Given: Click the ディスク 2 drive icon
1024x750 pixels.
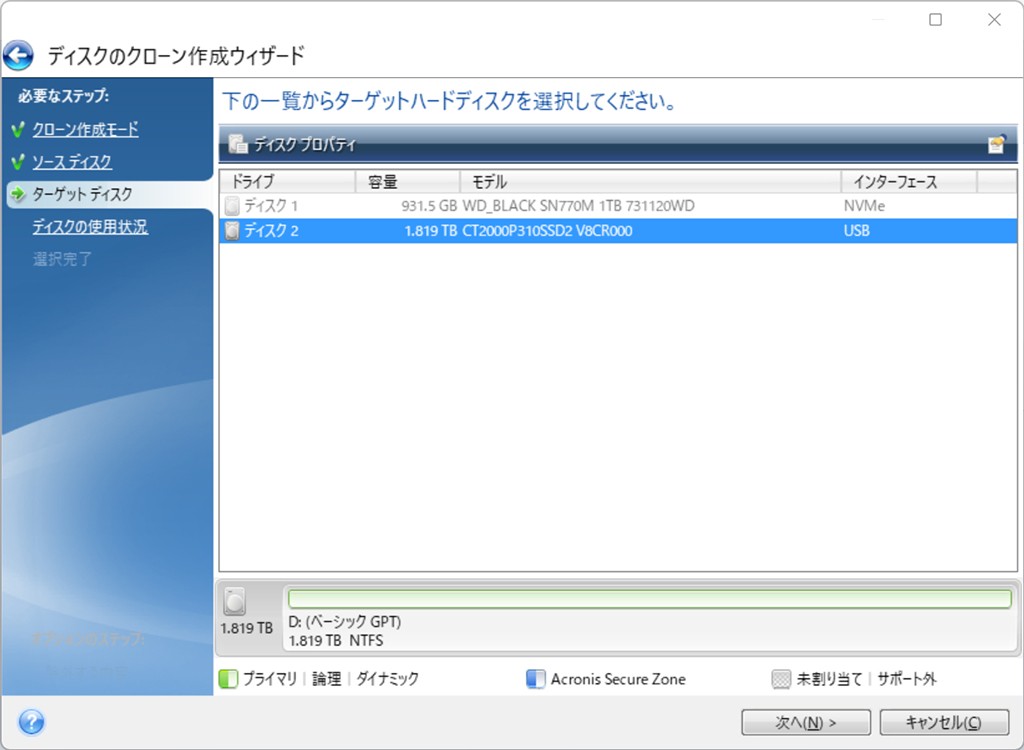Looking at the screenshot, I should (x=232, y=231).
